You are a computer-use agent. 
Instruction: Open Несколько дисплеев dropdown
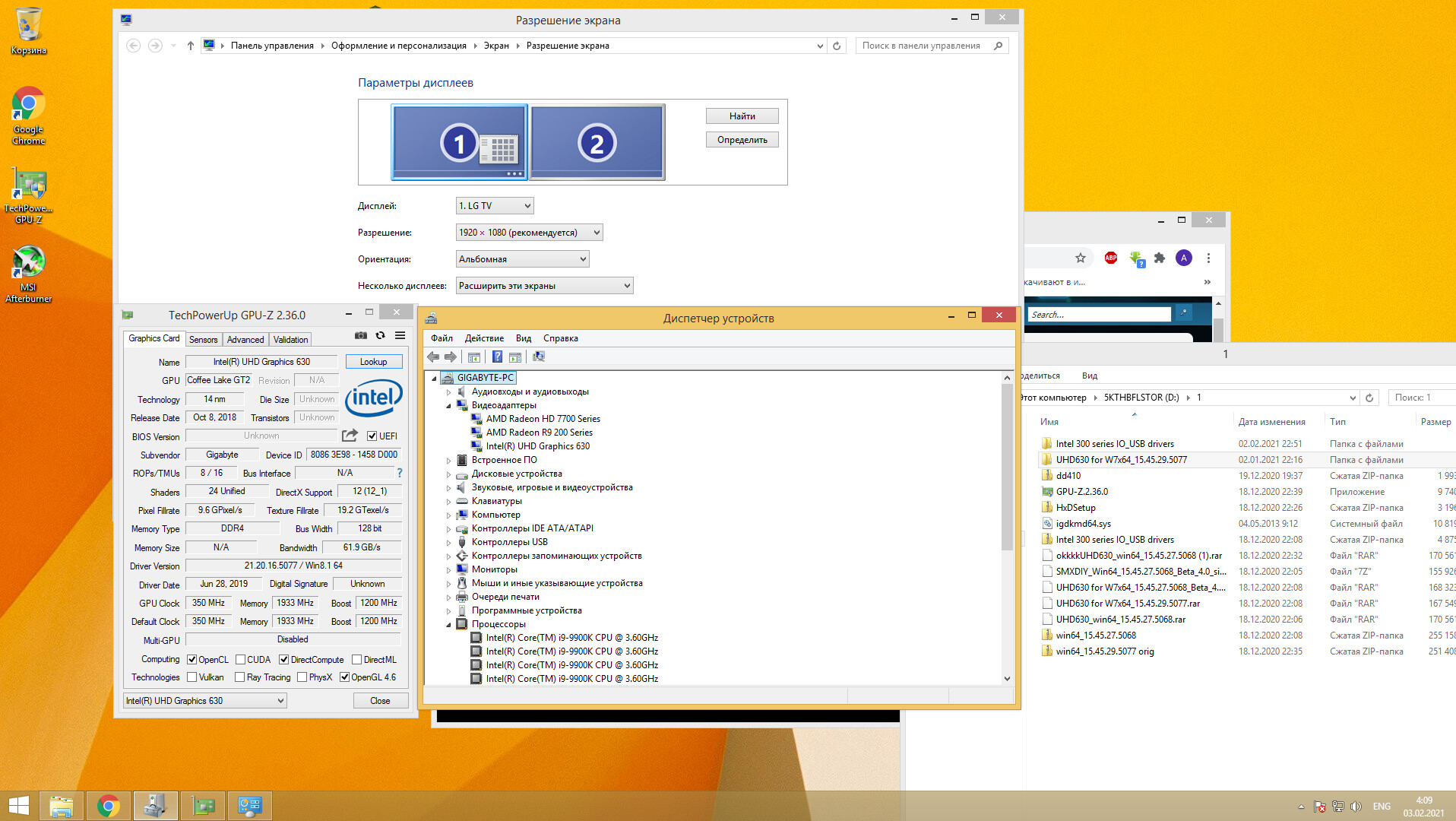point(544,286)
